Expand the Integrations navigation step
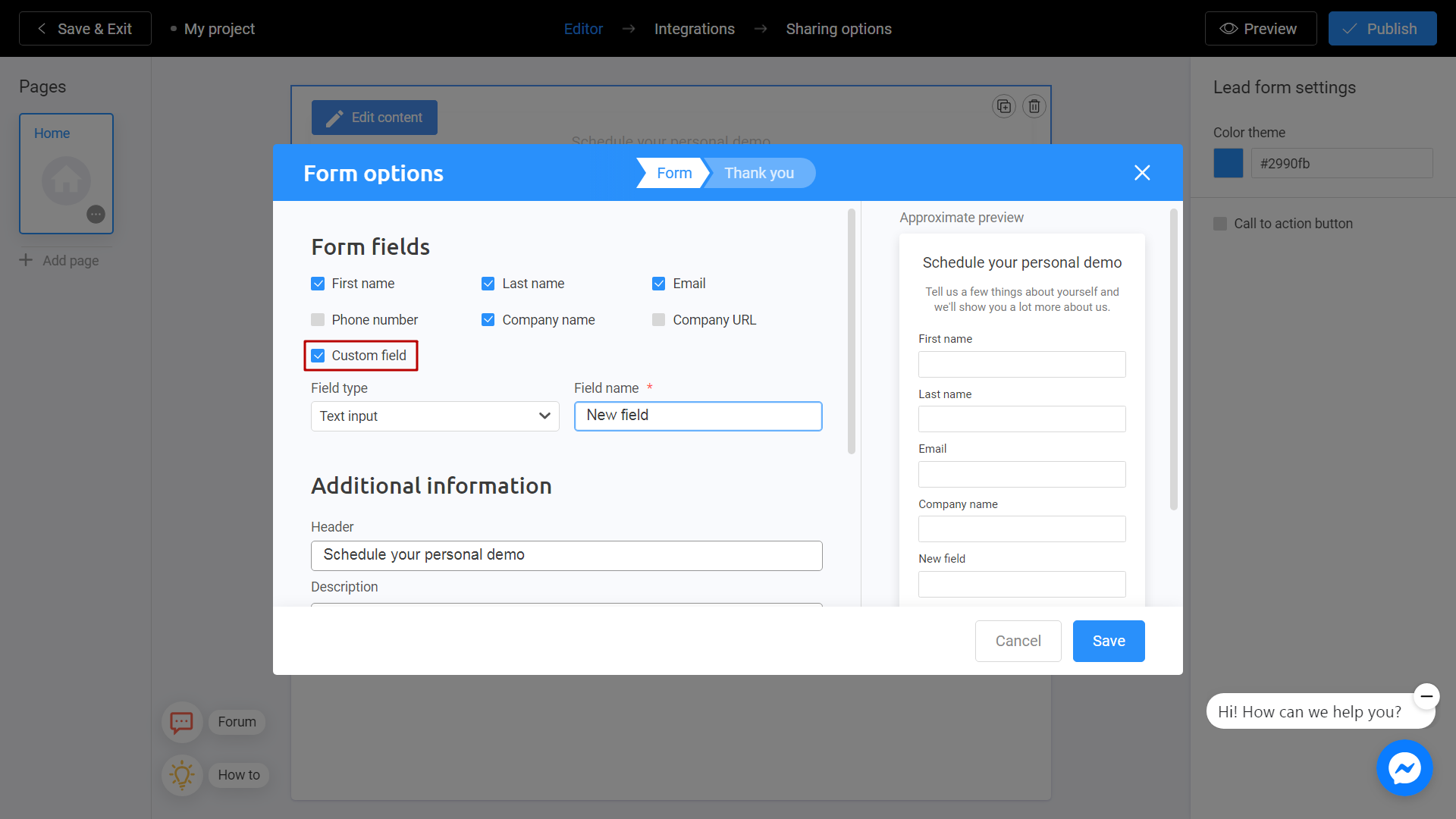The image size is (1456, 819). 695,28
